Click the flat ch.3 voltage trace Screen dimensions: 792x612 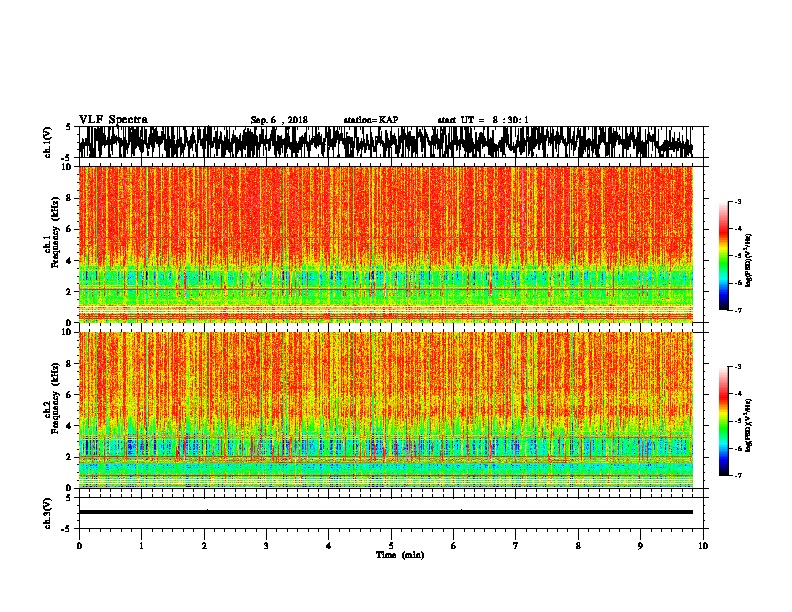point(386,512)
